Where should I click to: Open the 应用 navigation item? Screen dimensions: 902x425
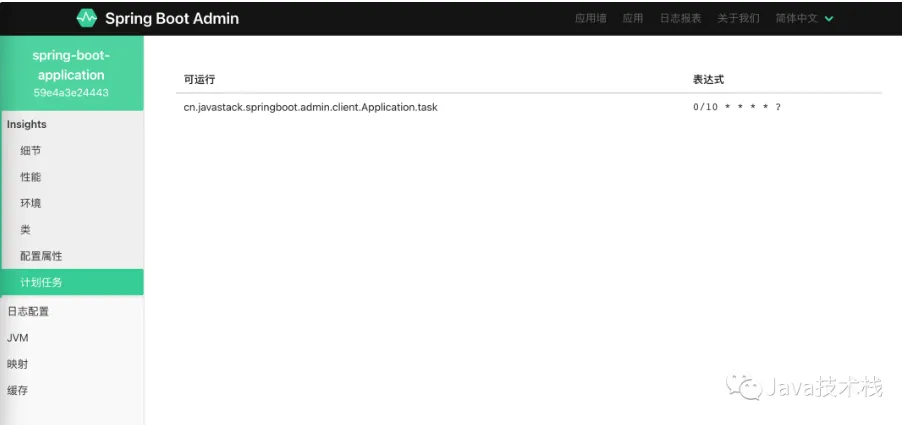pos(633,18)
